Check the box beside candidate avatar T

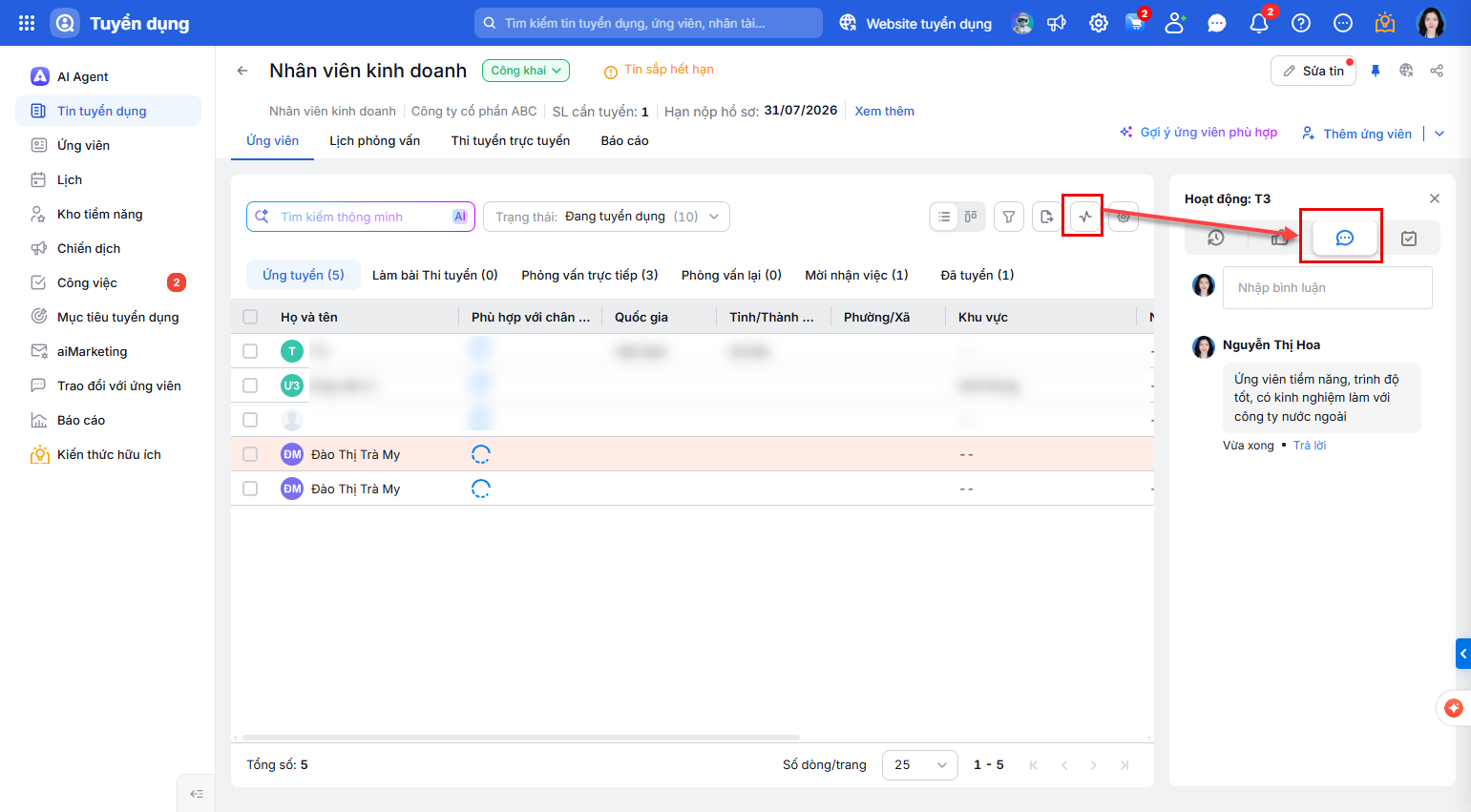tap(250, 351)
